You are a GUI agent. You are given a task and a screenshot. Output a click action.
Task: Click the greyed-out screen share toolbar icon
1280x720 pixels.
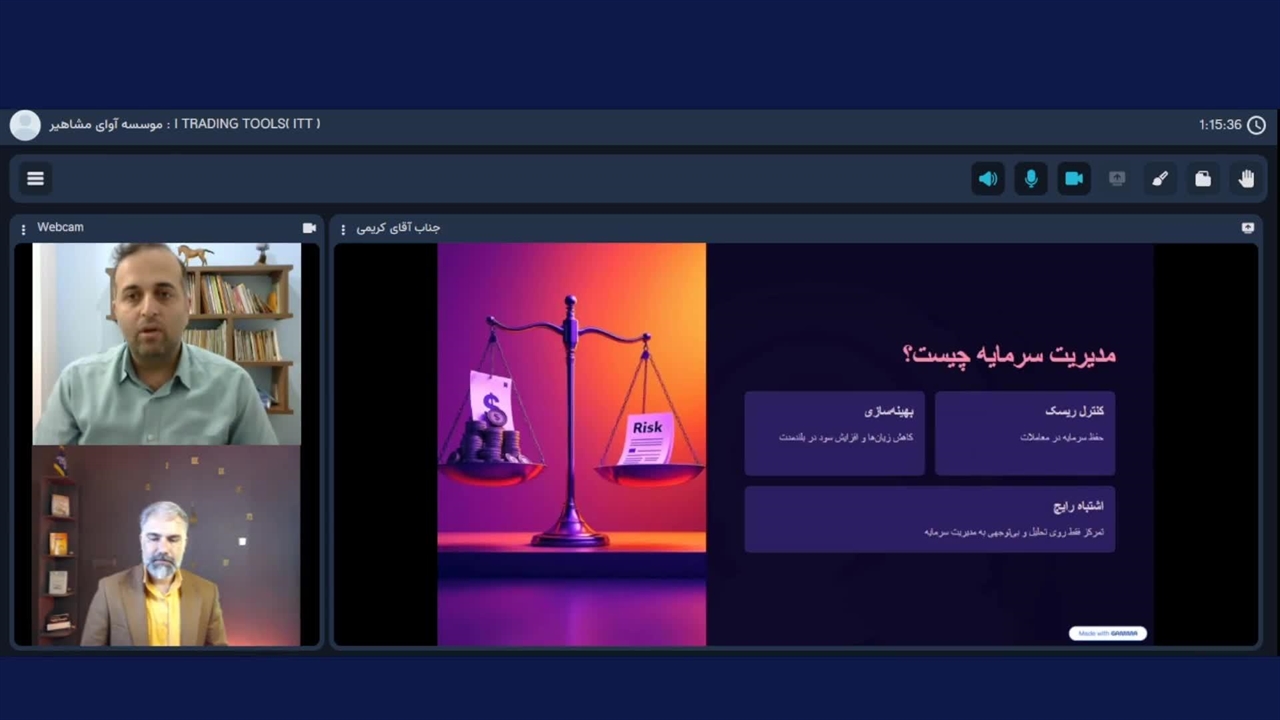tap(1117, 179)
